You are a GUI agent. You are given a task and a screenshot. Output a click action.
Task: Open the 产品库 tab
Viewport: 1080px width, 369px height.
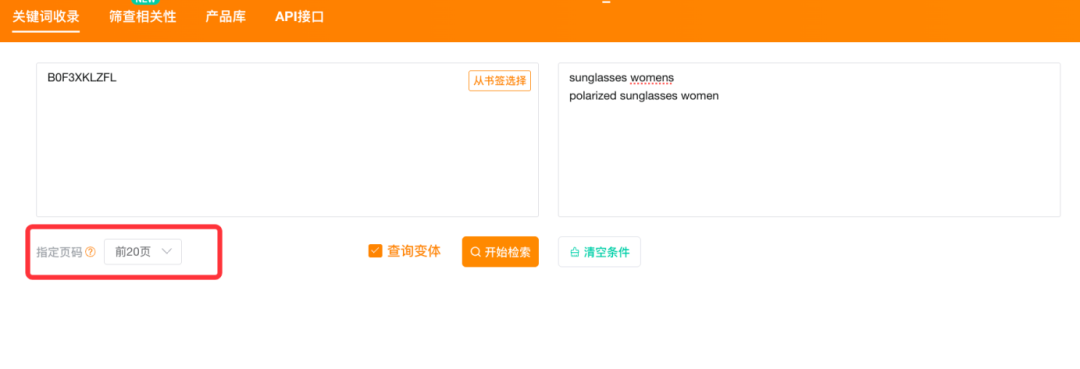225,17
